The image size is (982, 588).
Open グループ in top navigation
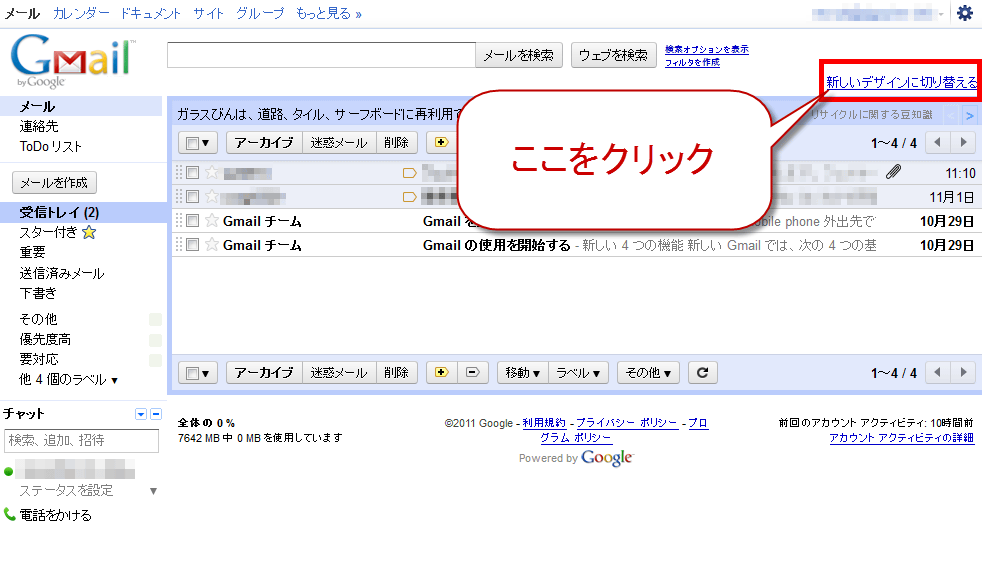tap(260, 13)
